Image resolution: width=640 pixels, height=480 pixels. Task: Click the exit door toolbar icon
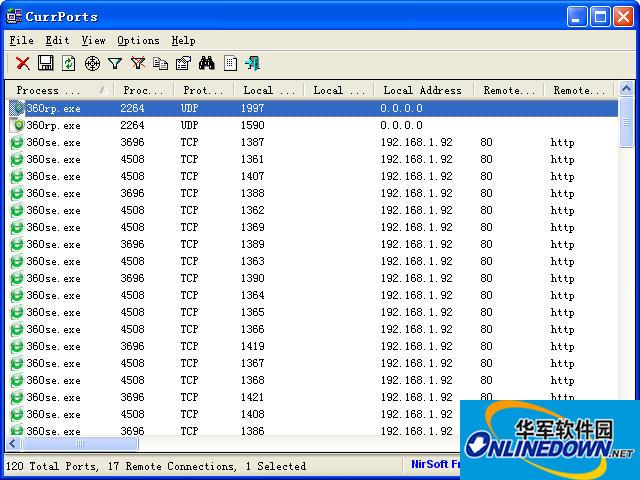252,63
